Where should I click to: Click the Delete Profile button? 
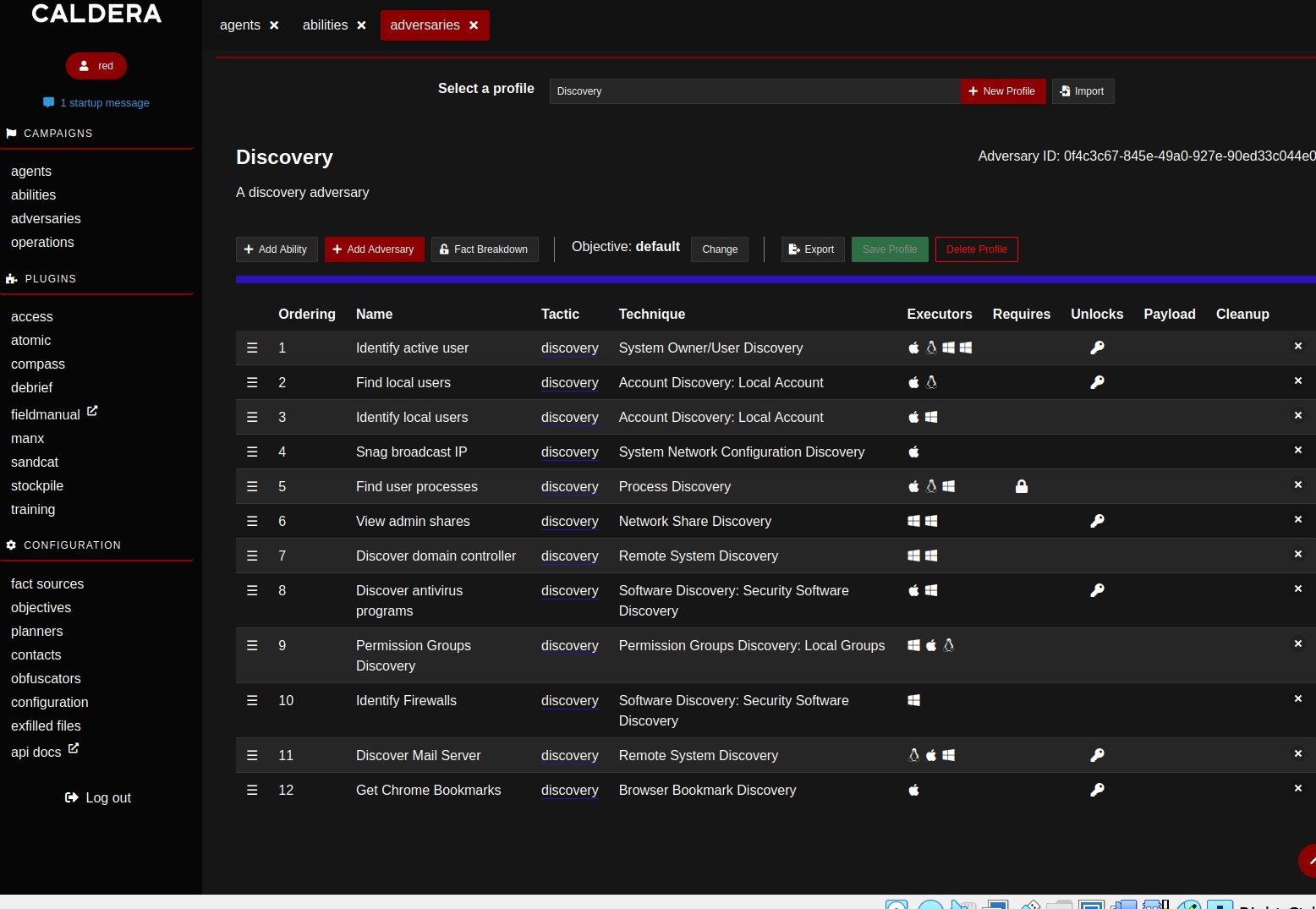[977, 249]
